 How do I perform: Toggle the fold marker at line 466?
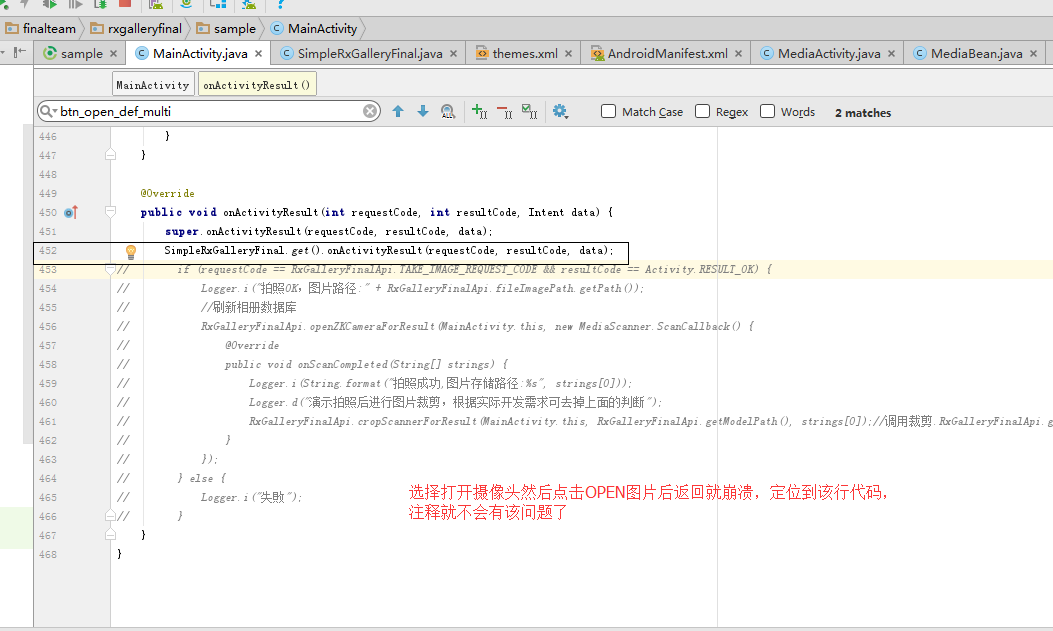110,516
